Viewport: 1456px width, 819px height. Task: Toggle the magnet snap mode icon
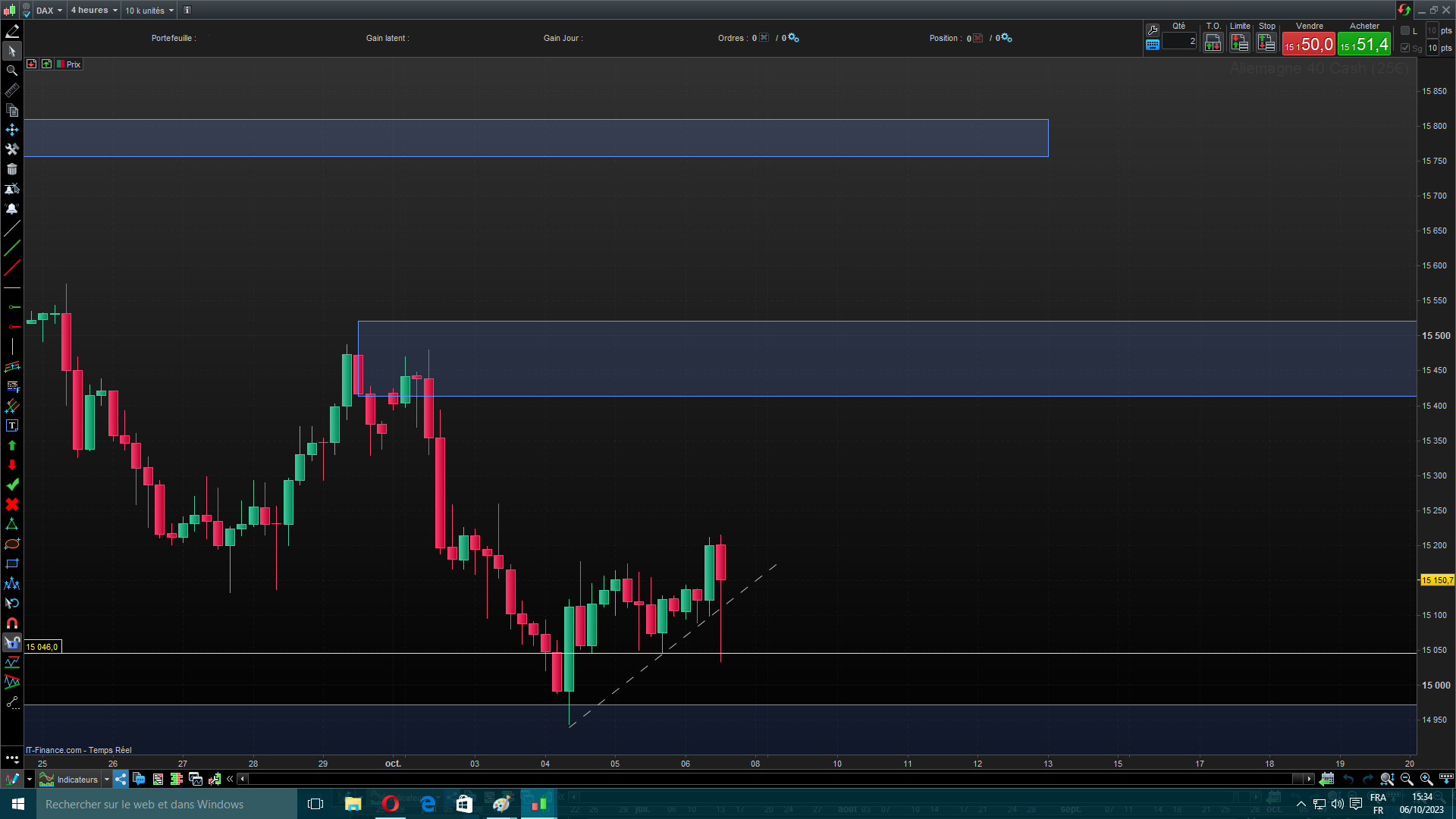[12, 623]
